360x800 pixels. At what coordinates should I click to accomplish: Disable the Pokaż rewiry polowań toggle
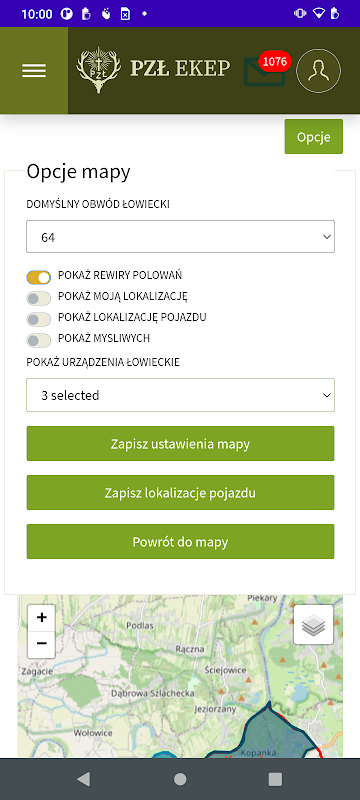pos(39,277)
